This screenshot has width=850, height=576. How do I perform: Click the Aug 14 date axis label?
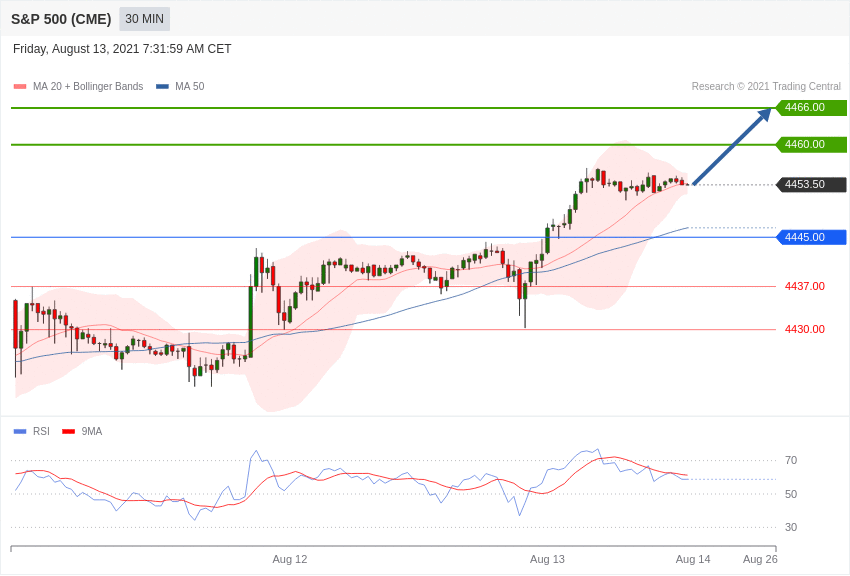pyautogui.click(x=693, y=559)
